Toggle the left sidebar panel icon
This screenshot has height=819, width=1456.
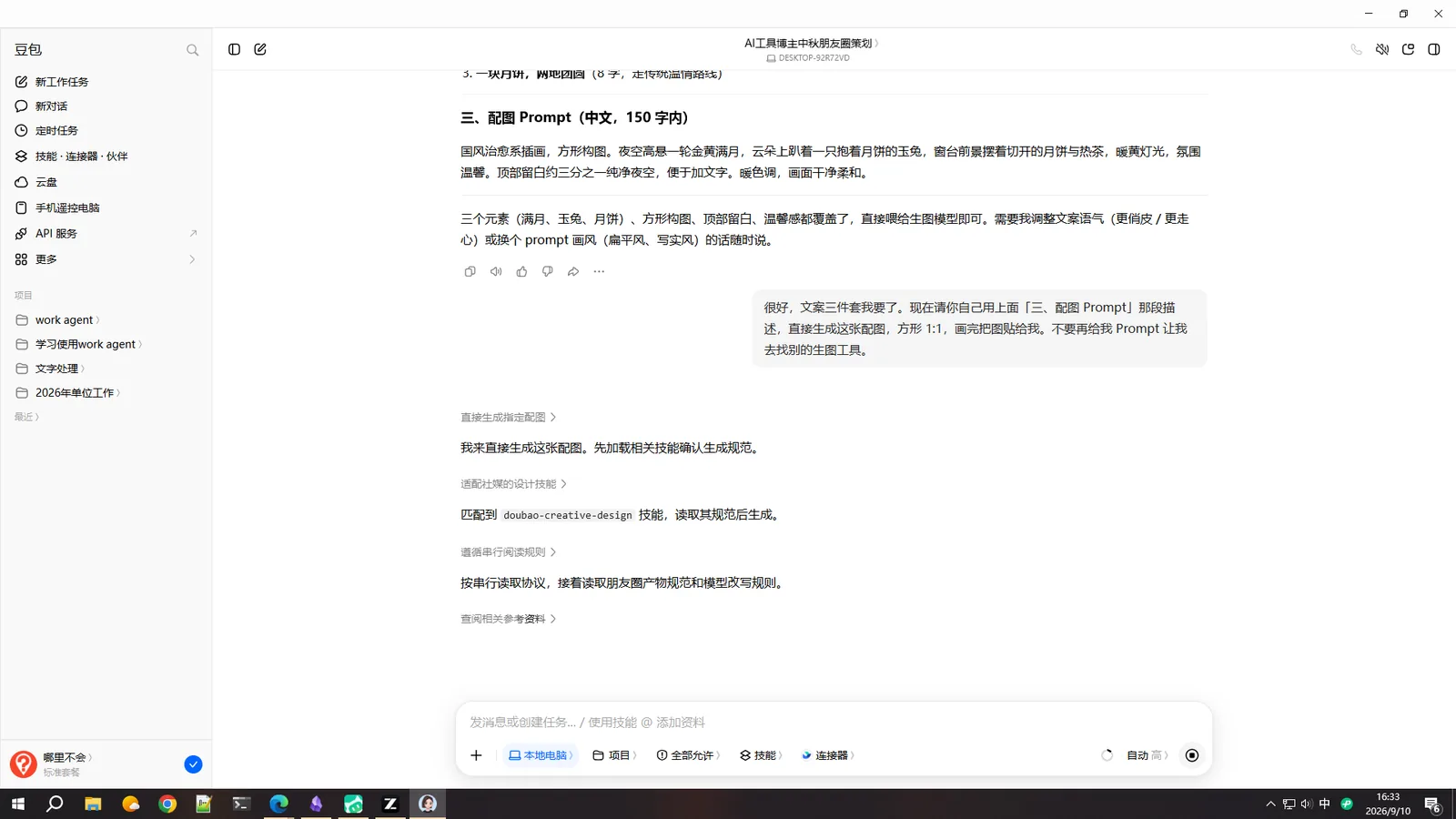(234, 49)
